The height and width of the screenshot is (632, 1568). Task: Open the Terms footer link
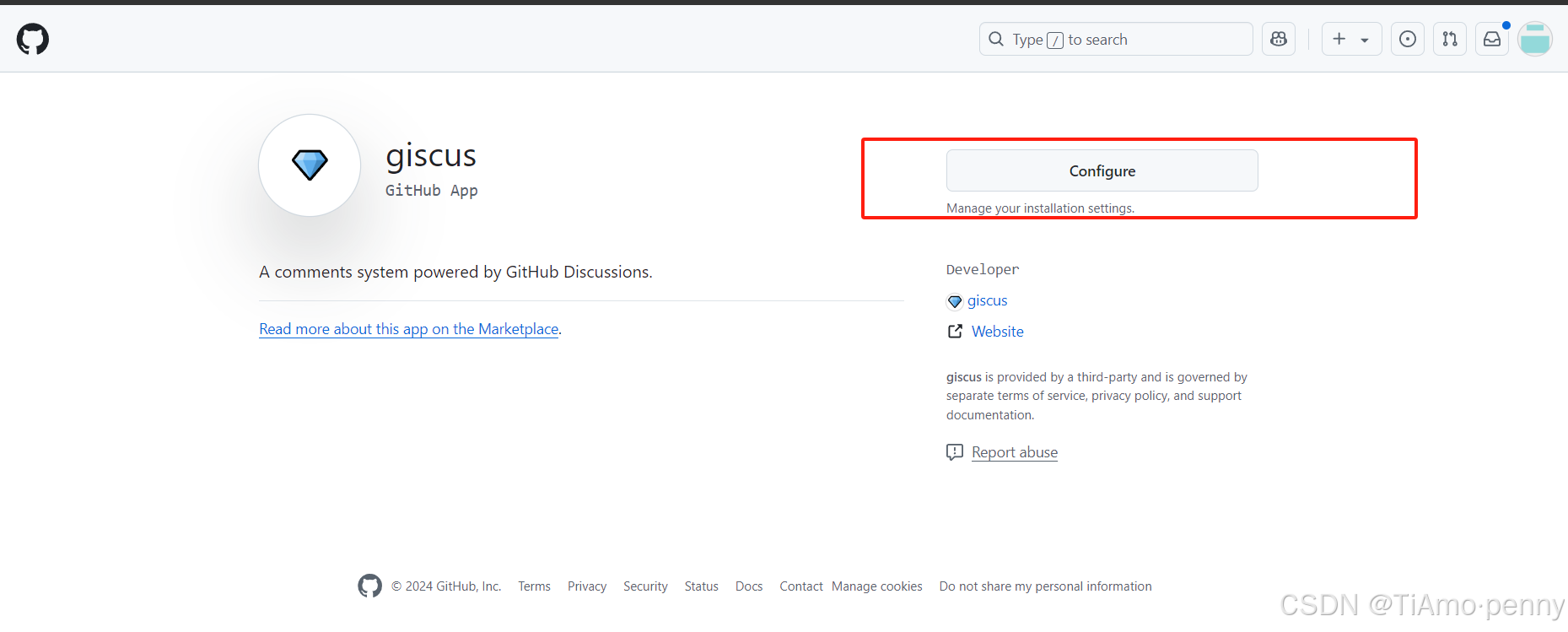534,586
